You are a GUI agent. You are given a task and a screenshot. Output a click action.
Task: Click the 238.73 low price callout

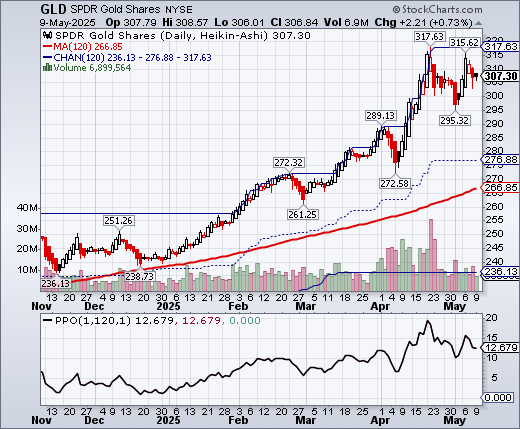[x=140, y=276]
